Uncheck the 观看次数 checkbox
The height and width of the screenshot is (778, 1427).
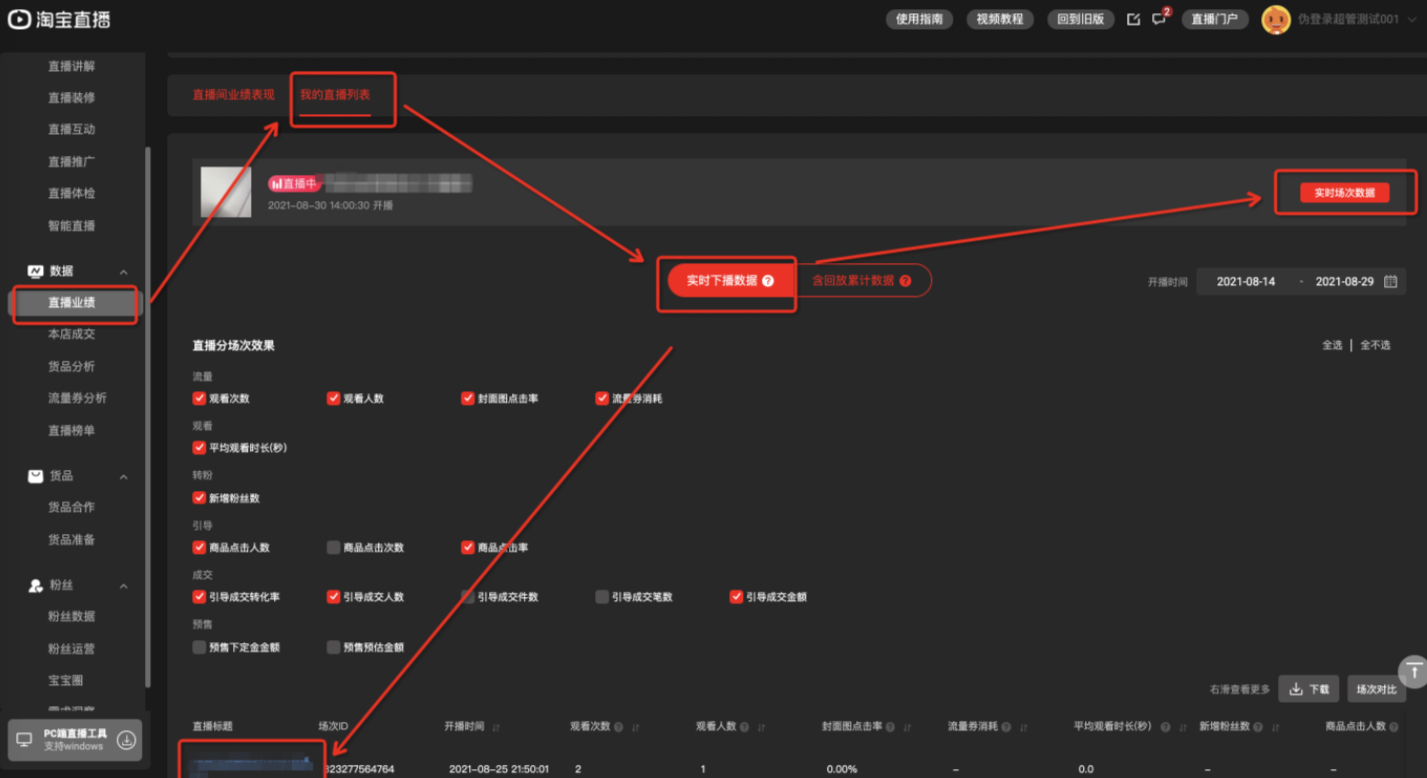pyautogui.click(x=199, y=398)
